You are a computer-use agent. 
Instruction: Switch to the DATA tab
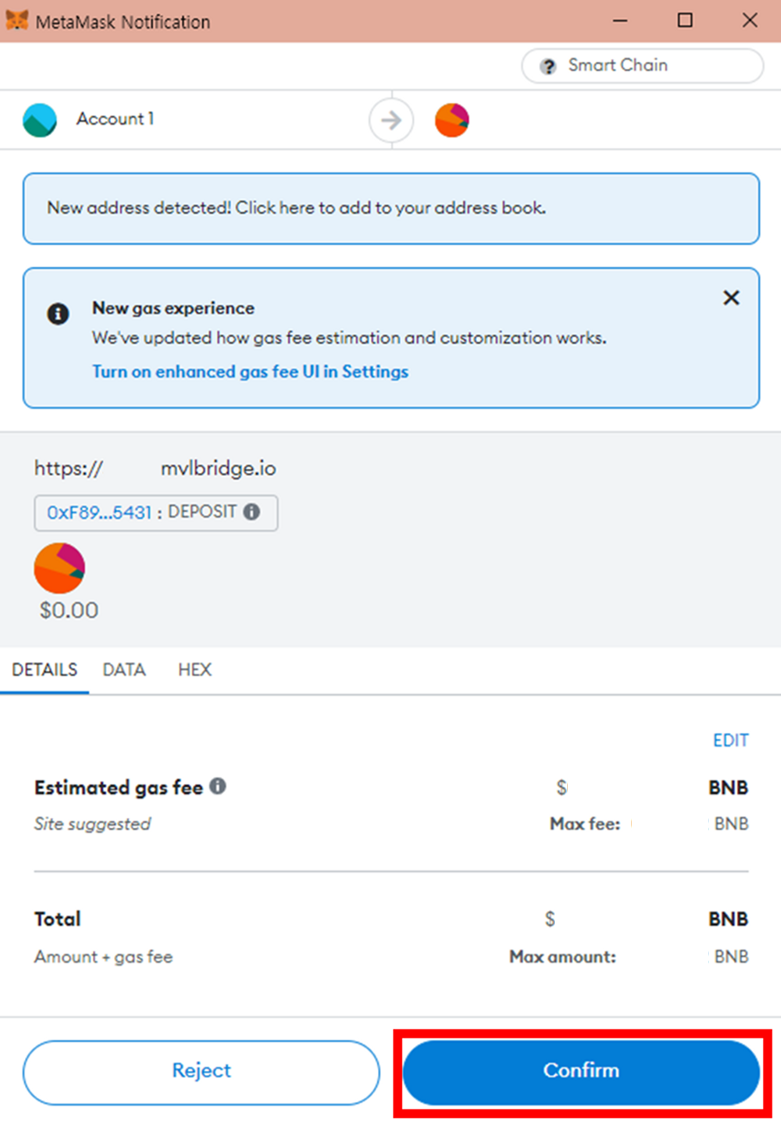coord(124,670)
